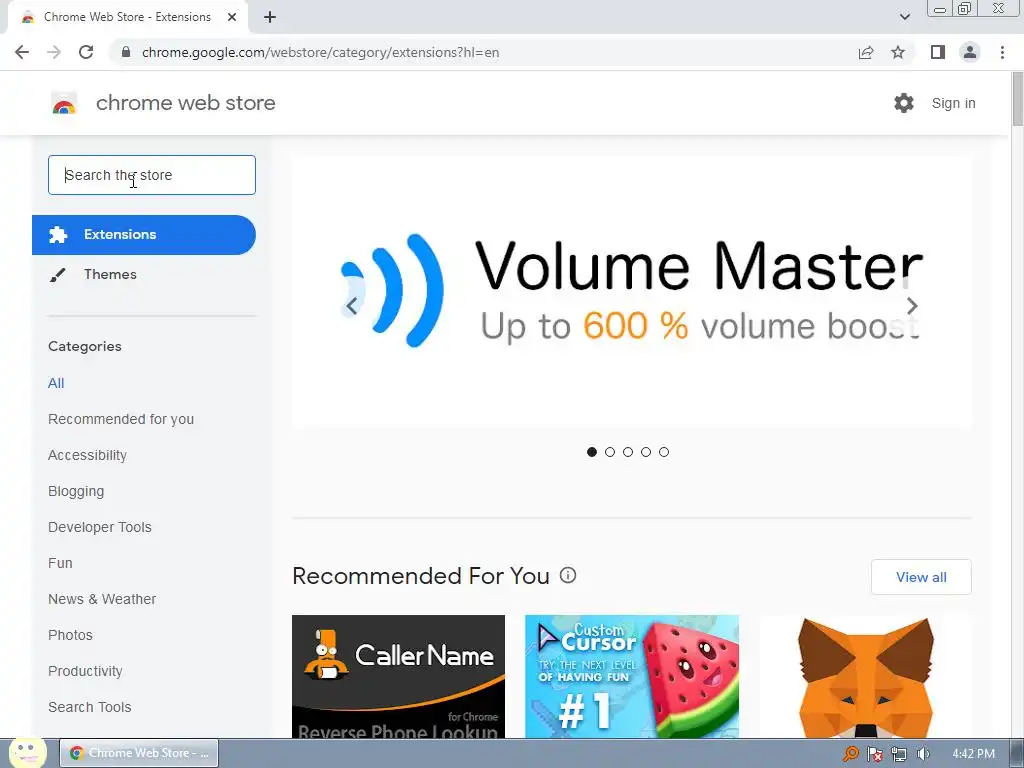Close the Chrome Web Store tab
The height and width of the screenshot is (768, 1024).
point(232,17)
